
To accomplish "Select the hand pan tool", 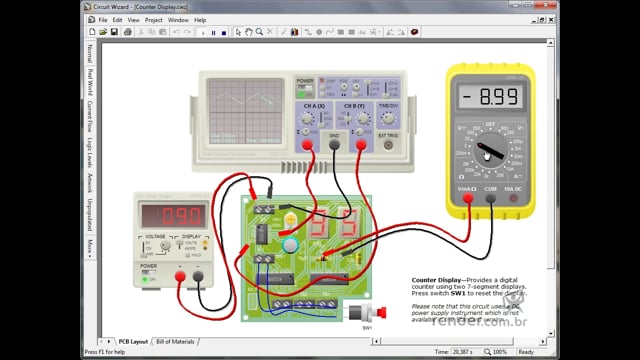I will click(x=249, y=32).
